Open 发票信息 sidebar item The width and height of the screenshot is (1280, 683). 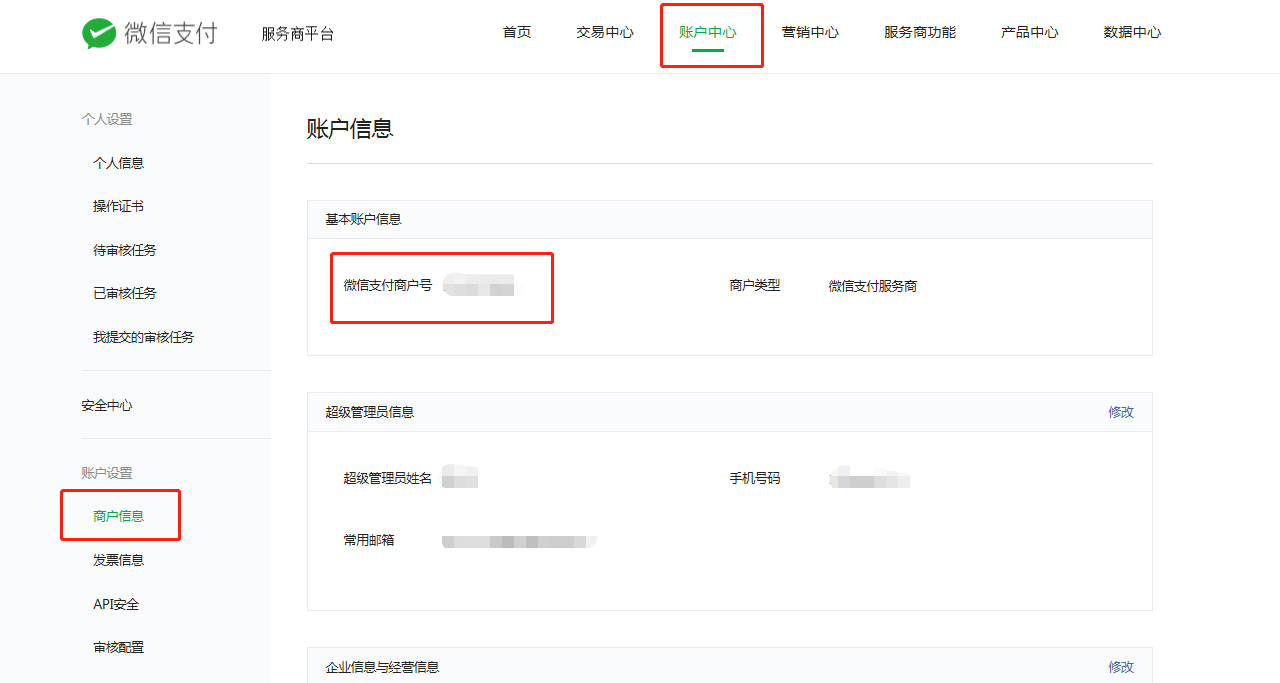(119, 560)
